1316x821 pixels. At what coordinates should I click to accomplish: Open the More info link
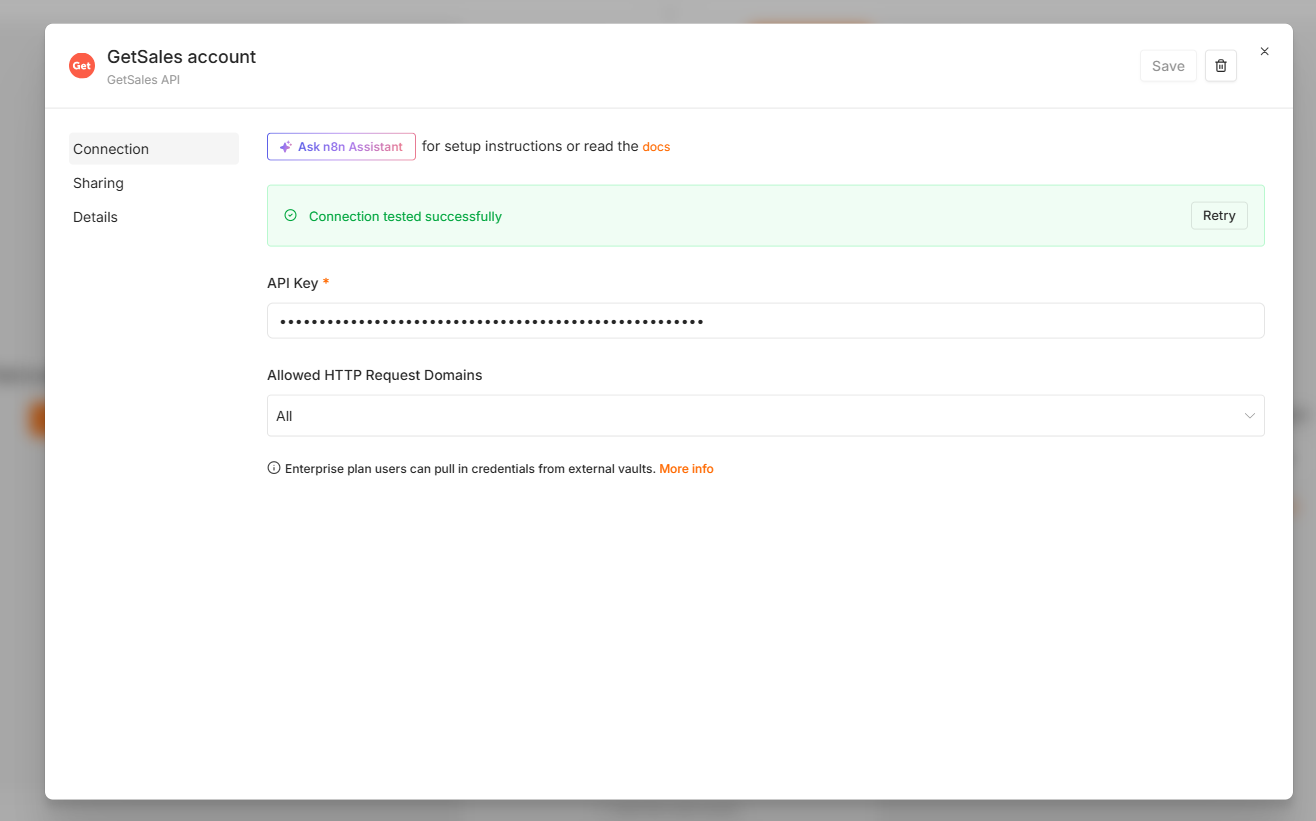coord(686,469)
